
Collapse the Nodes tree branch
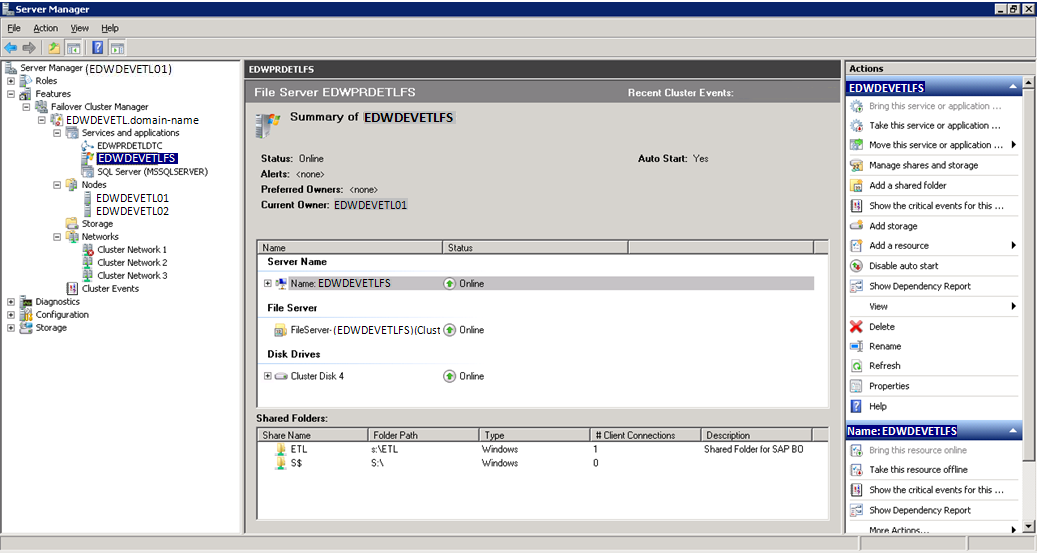[x=57, y=185]
